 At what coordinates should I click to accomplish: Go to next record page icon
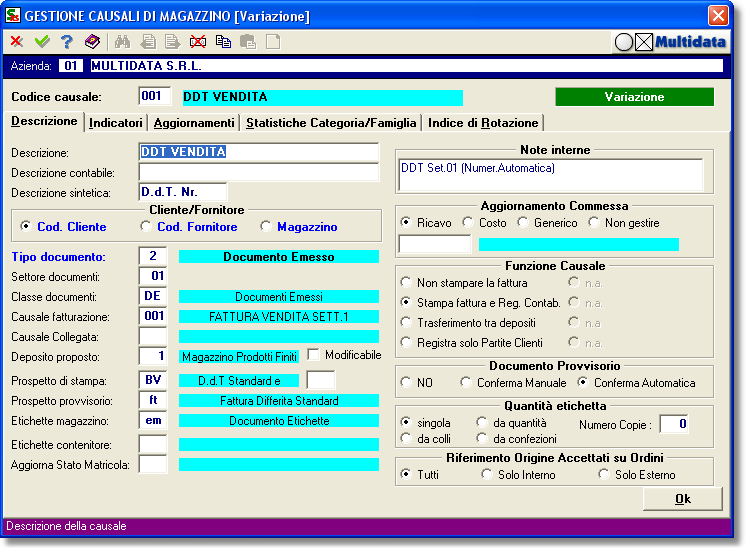173,42
